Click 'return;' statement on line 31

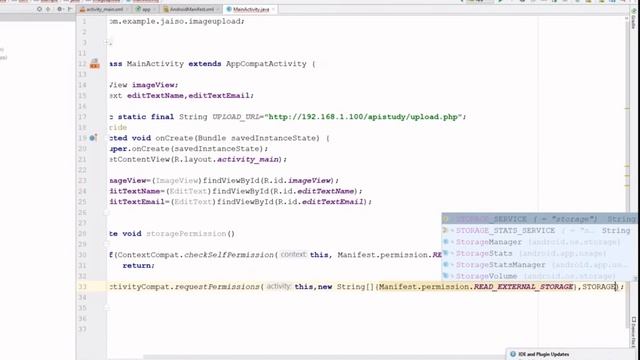[139, 265]
